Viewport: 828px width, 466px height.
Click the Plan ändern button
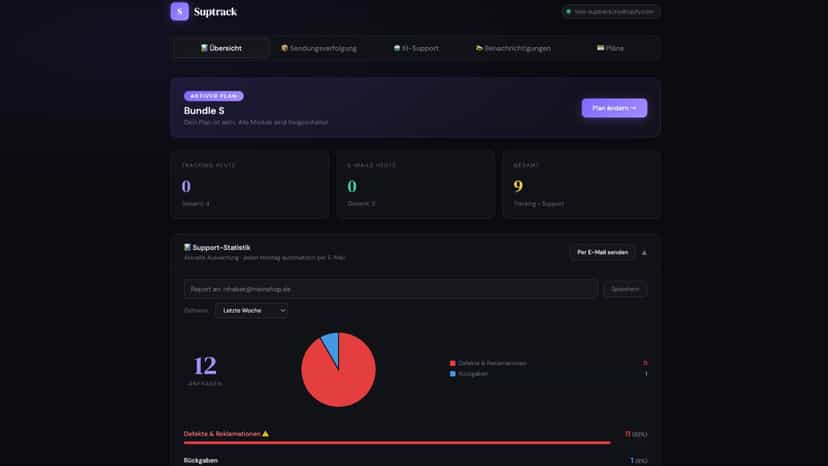click(x=614, y=108)
